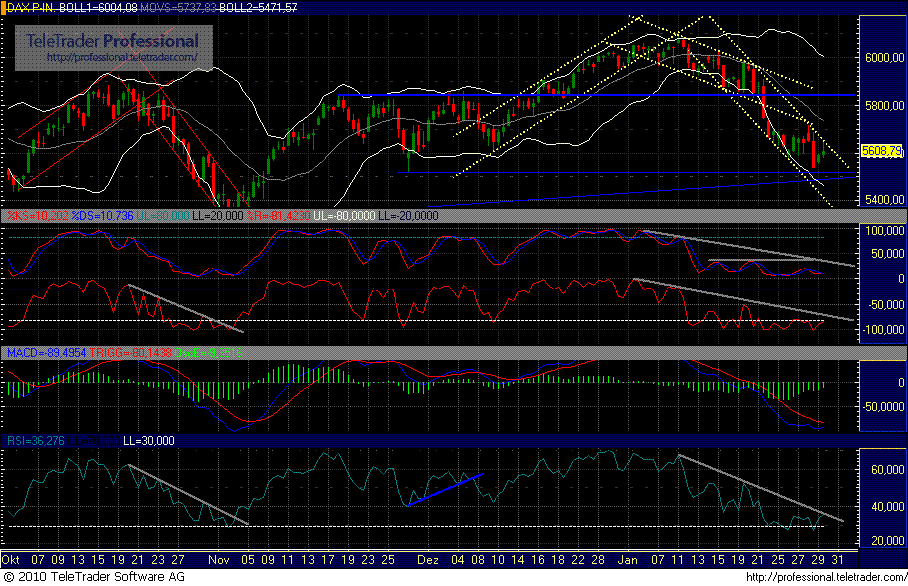
Task: Click the LL=20,000 lower limit label
Action: pyautogui.click(x=218, y=215)
